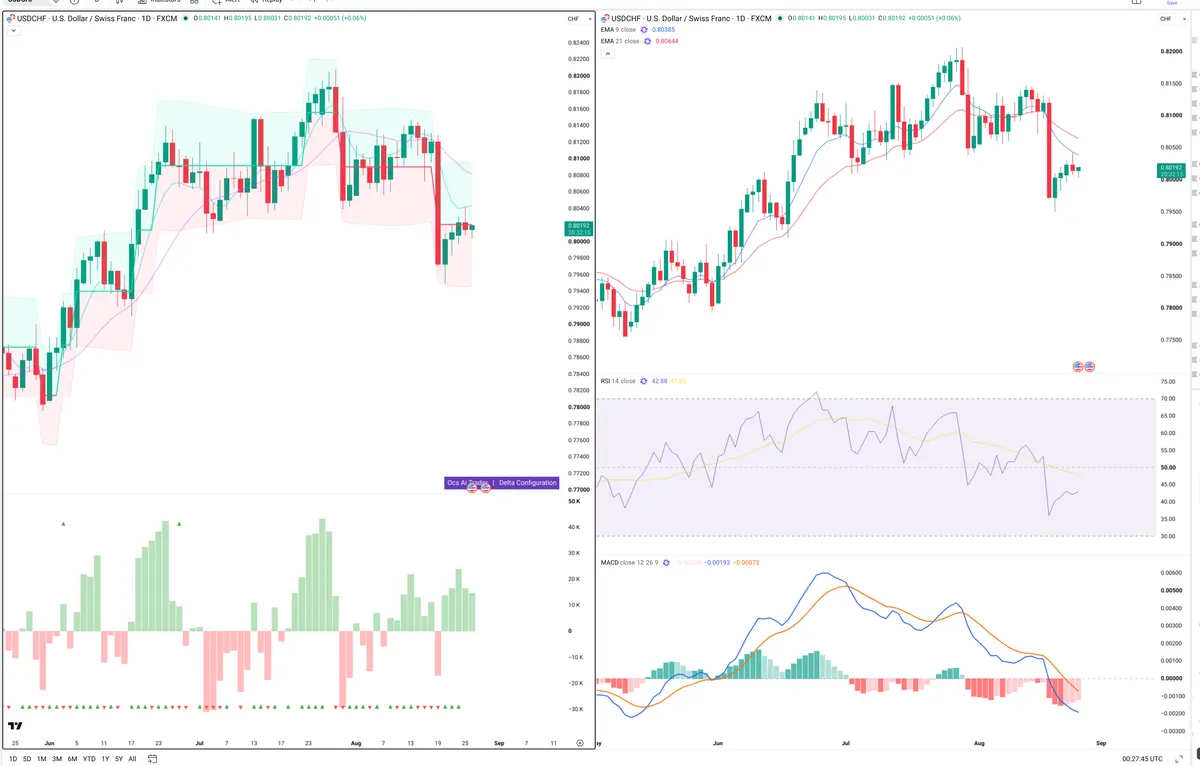Select the 1M time range
1200x766 pixels.
click(x=42, y=759)
